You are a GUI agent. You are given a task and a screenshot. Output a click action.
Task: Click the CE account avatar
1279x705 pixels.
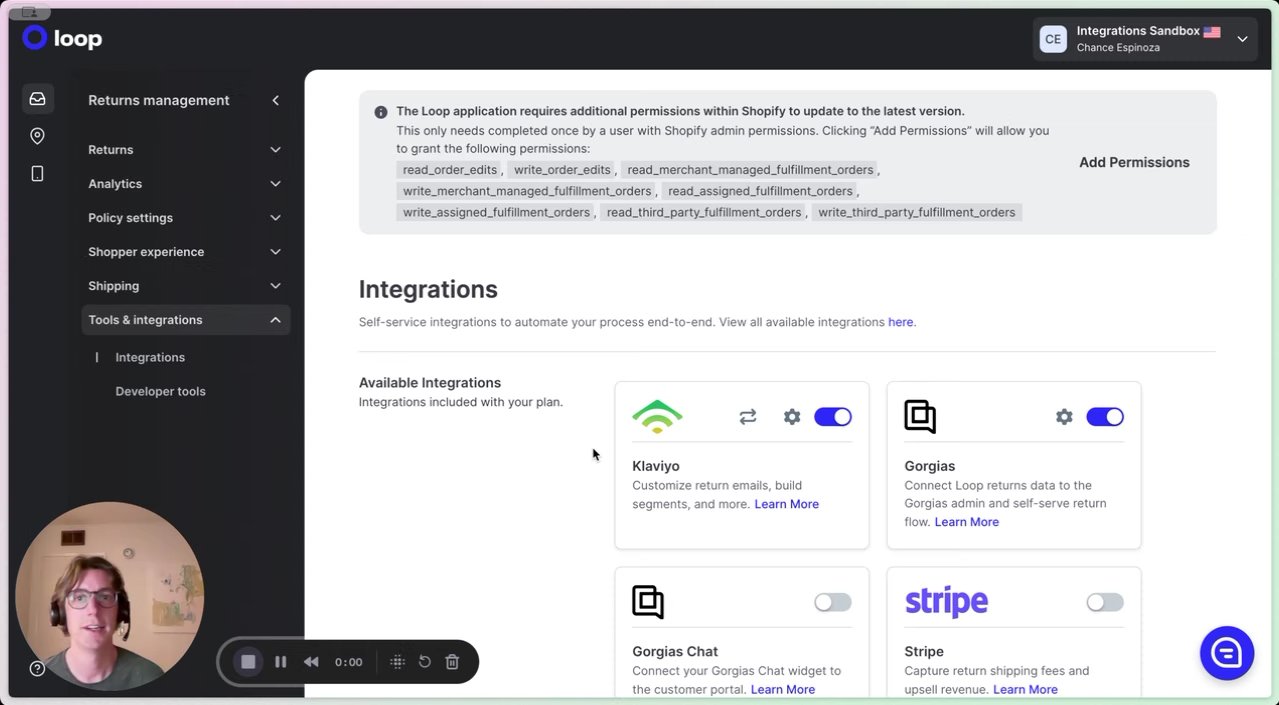(x=1053, y=39)
